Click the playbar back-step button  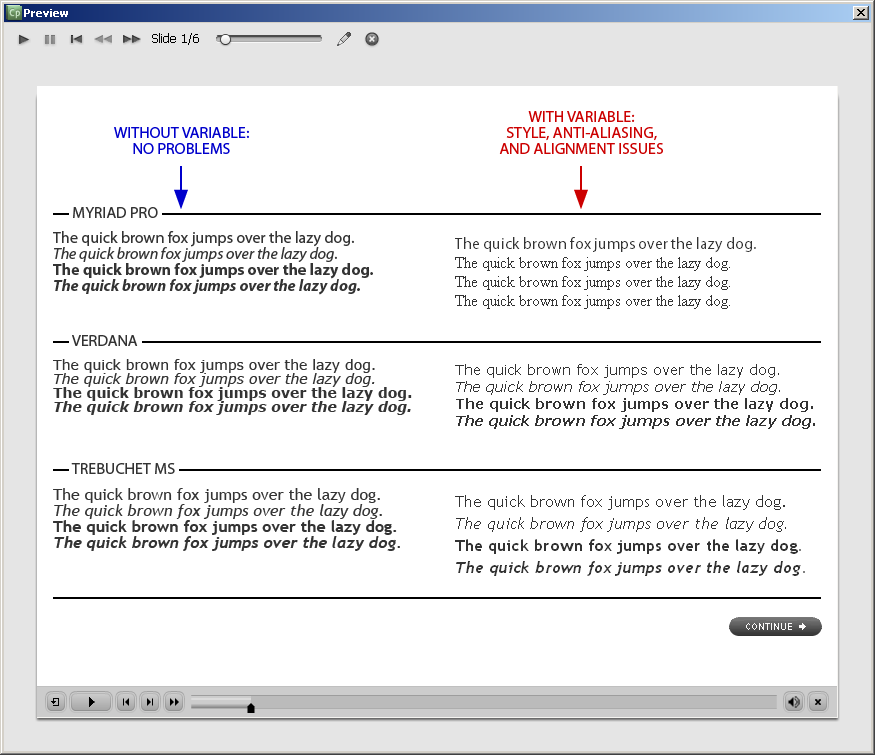point(126,702)
